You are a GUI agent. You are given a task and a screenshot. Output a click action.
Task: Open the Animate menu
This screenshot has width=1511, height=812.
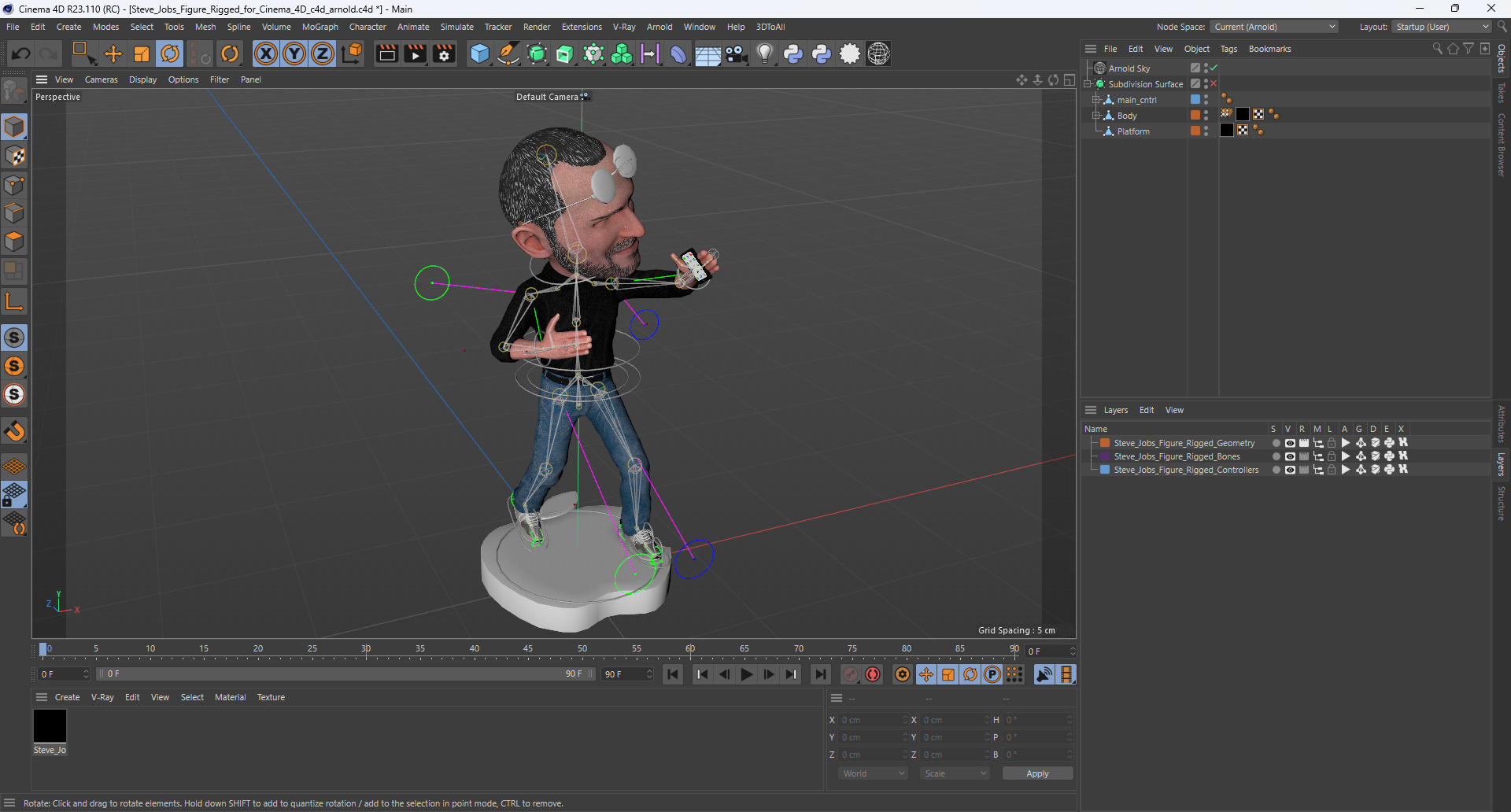tap(413, 27)
